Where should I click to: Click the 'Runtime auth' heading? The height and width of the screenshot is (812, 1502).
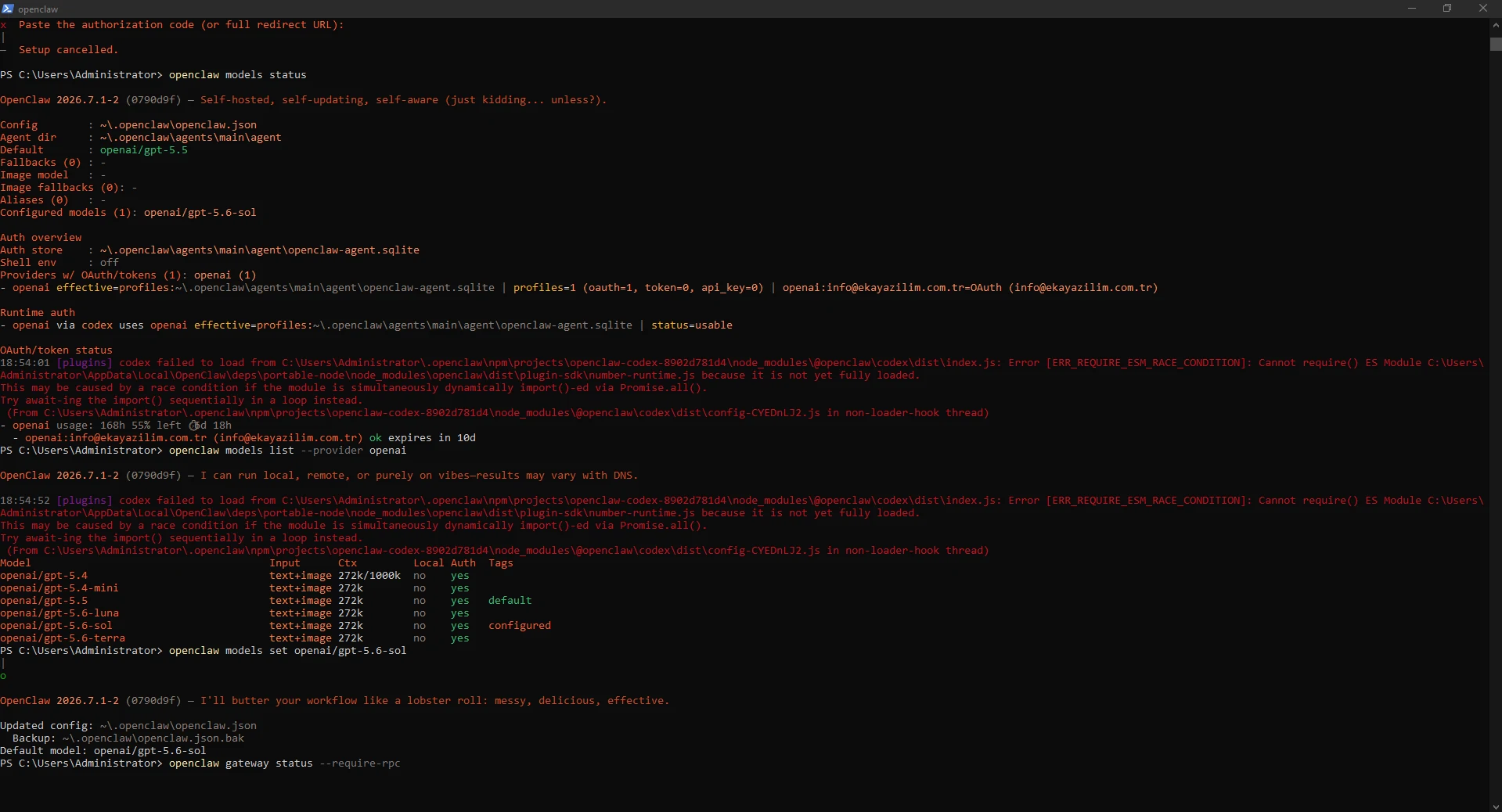coord(38,313)
